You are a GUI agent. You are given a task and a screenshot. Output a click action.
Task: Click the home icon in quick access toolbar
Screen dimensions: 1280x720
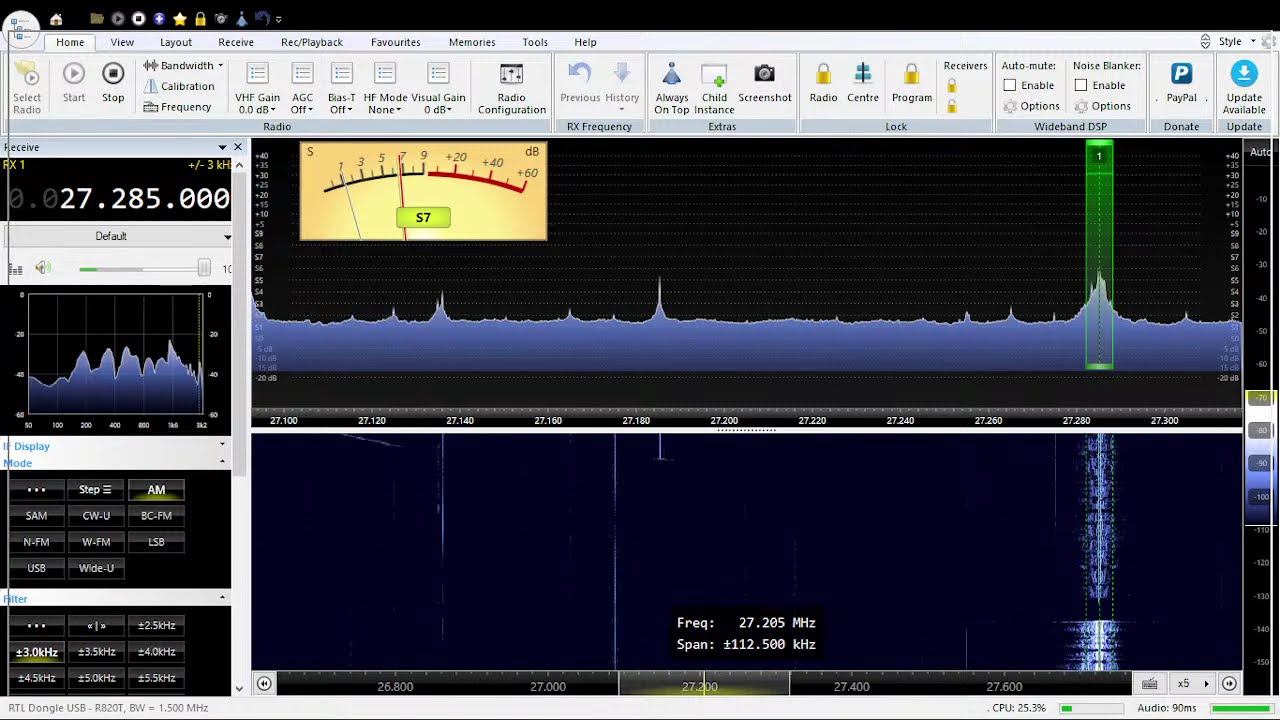(56, 19)
